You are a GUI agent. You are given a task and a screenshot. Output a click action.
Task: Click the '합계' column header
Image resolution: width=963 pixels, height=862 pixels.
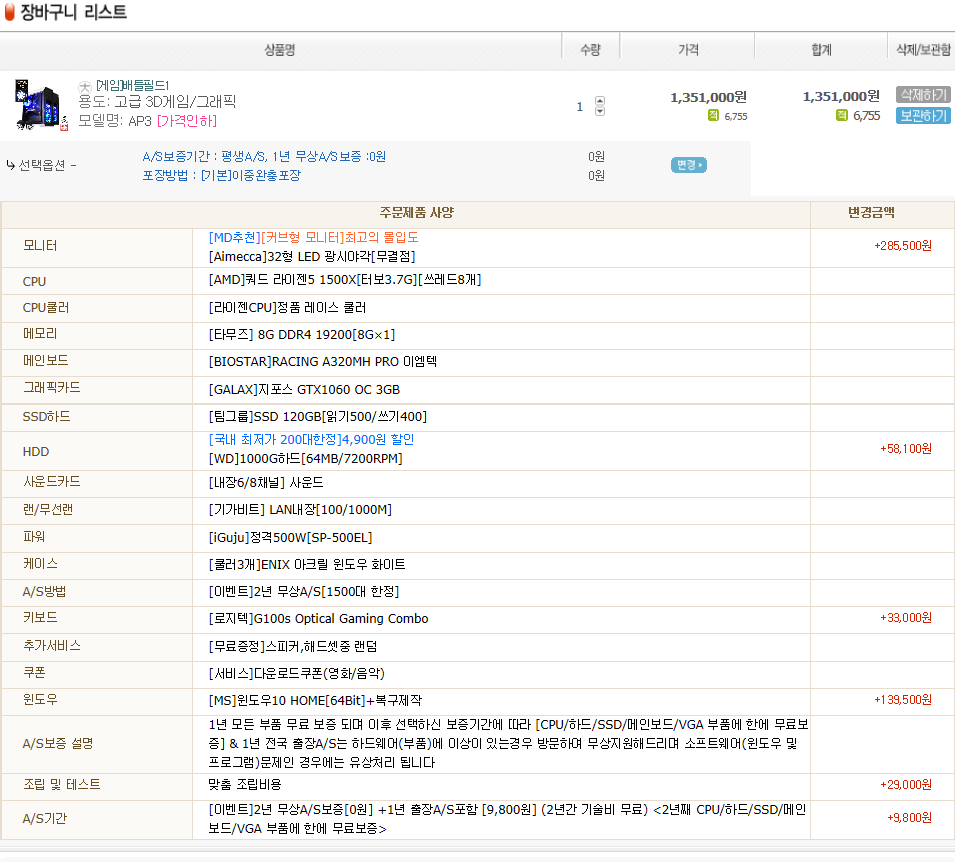click(821, 50)
